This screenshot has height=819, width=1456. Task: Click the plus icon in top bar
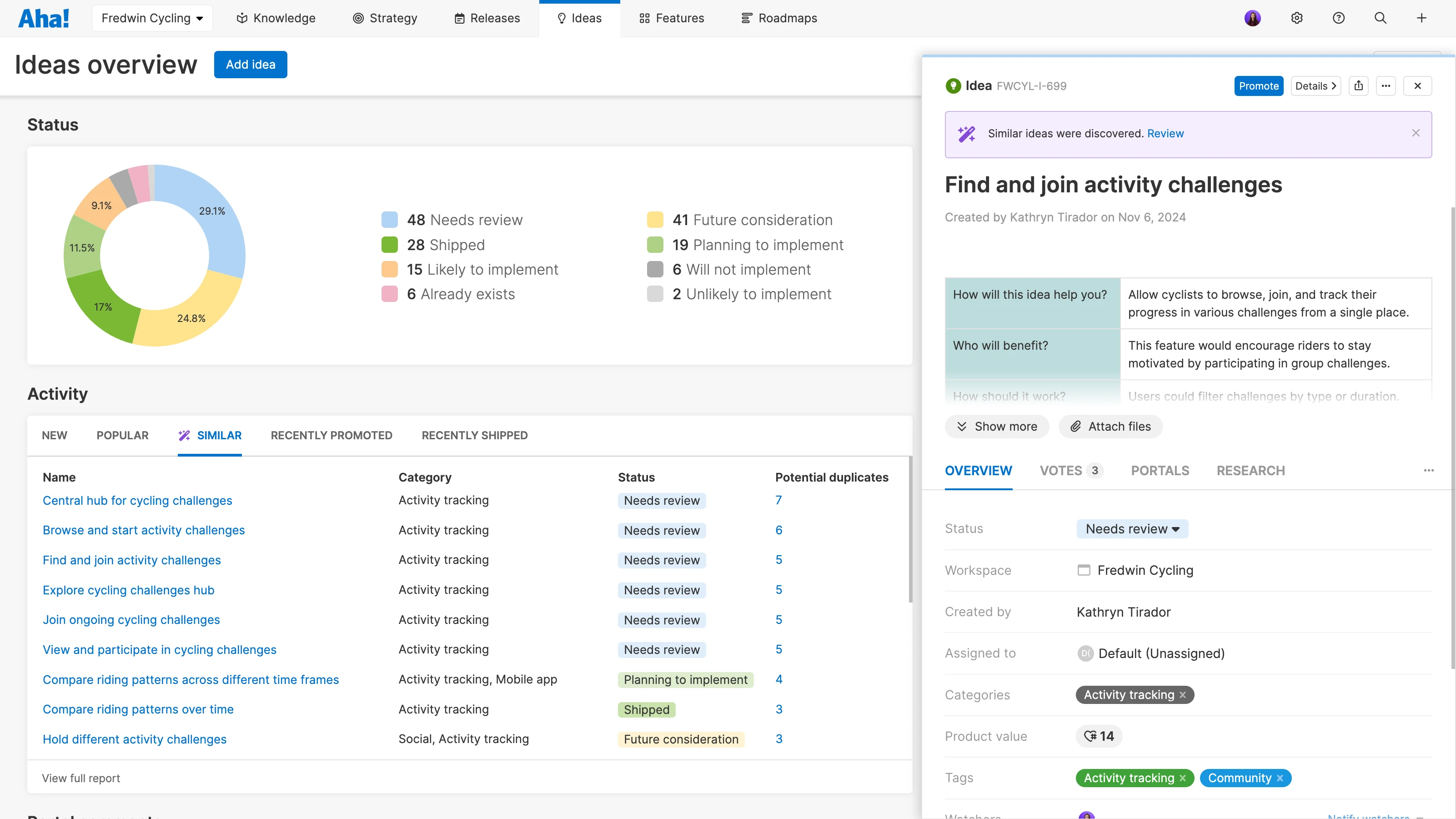point(1421,18)
